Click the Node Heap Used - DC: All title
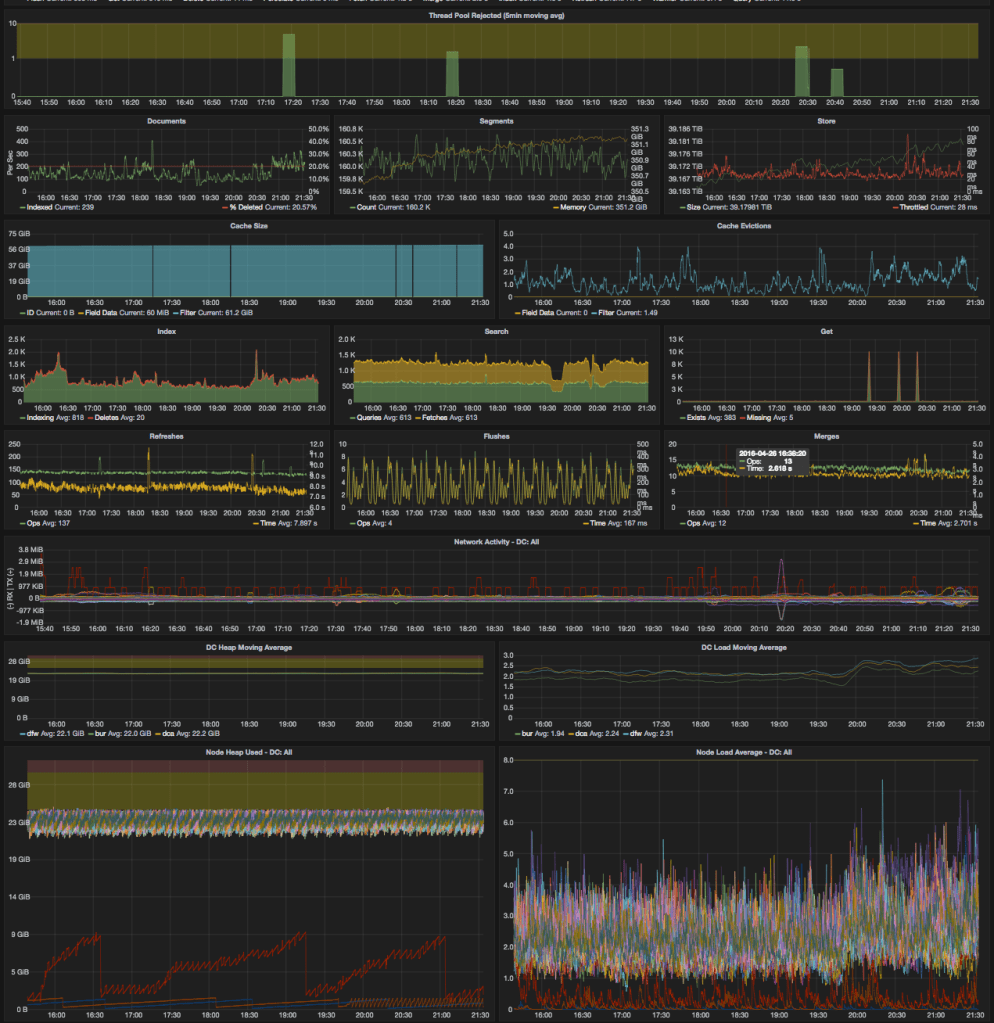 point(248,752)
